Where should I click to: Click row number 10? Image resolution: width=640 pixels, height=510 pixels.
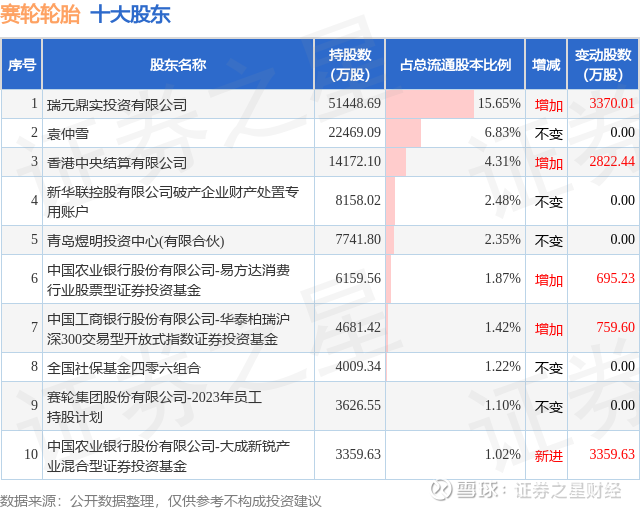tap(31, 454)
